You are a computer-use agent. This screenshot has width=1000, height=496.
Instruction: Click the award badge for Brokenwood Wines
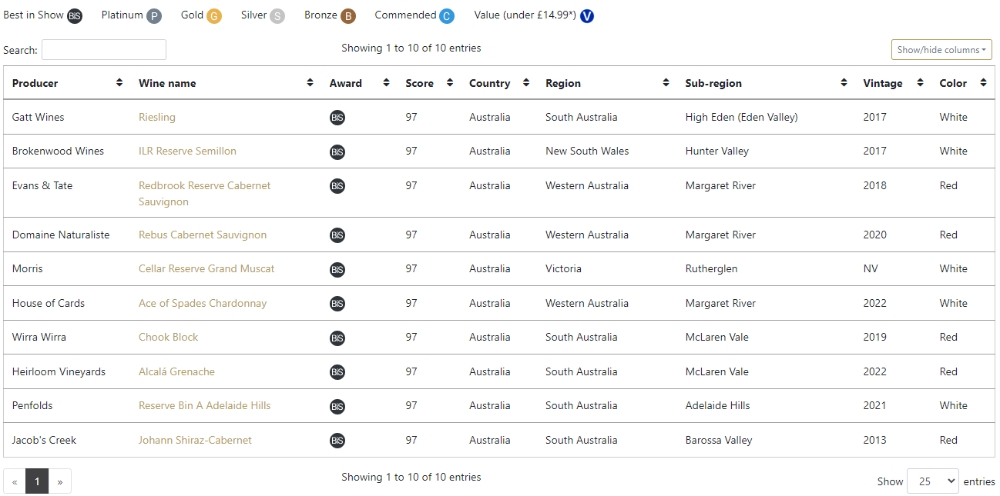[x=337, y=152]
